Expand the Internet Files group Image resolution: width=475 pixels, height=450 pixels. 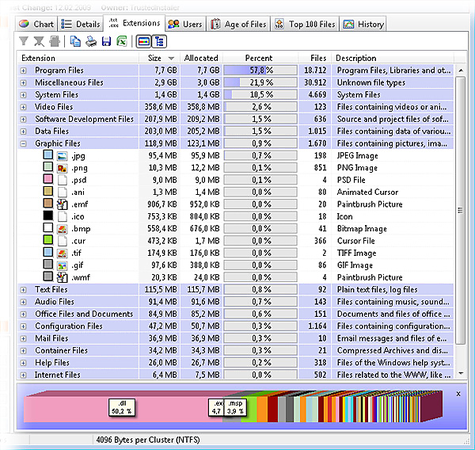click(23, 375)
